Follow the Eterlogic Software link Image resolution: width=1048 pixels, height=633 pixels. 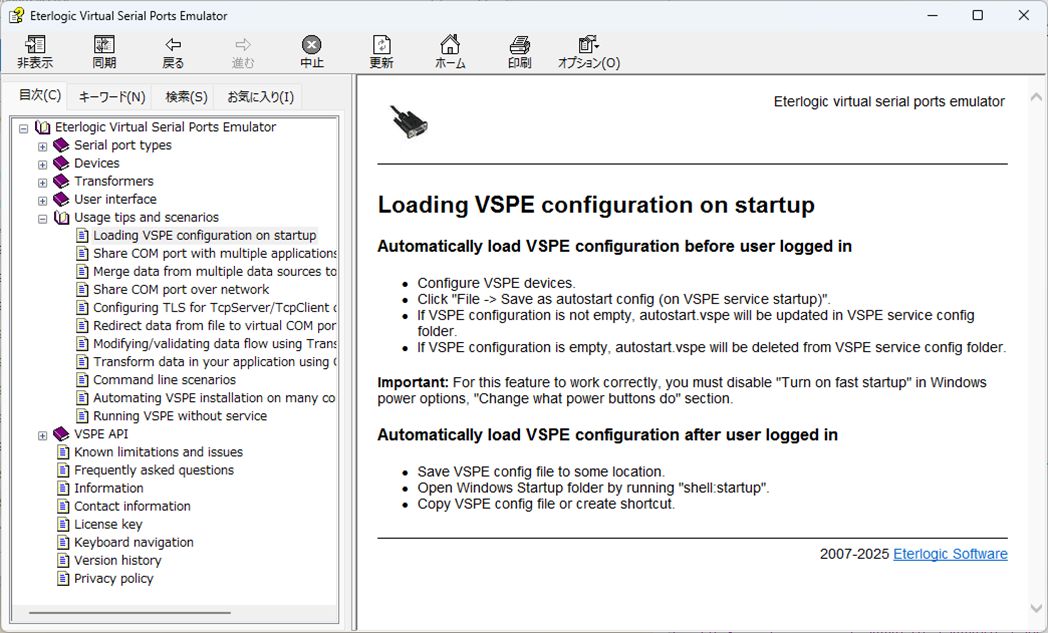pos(950,554)
